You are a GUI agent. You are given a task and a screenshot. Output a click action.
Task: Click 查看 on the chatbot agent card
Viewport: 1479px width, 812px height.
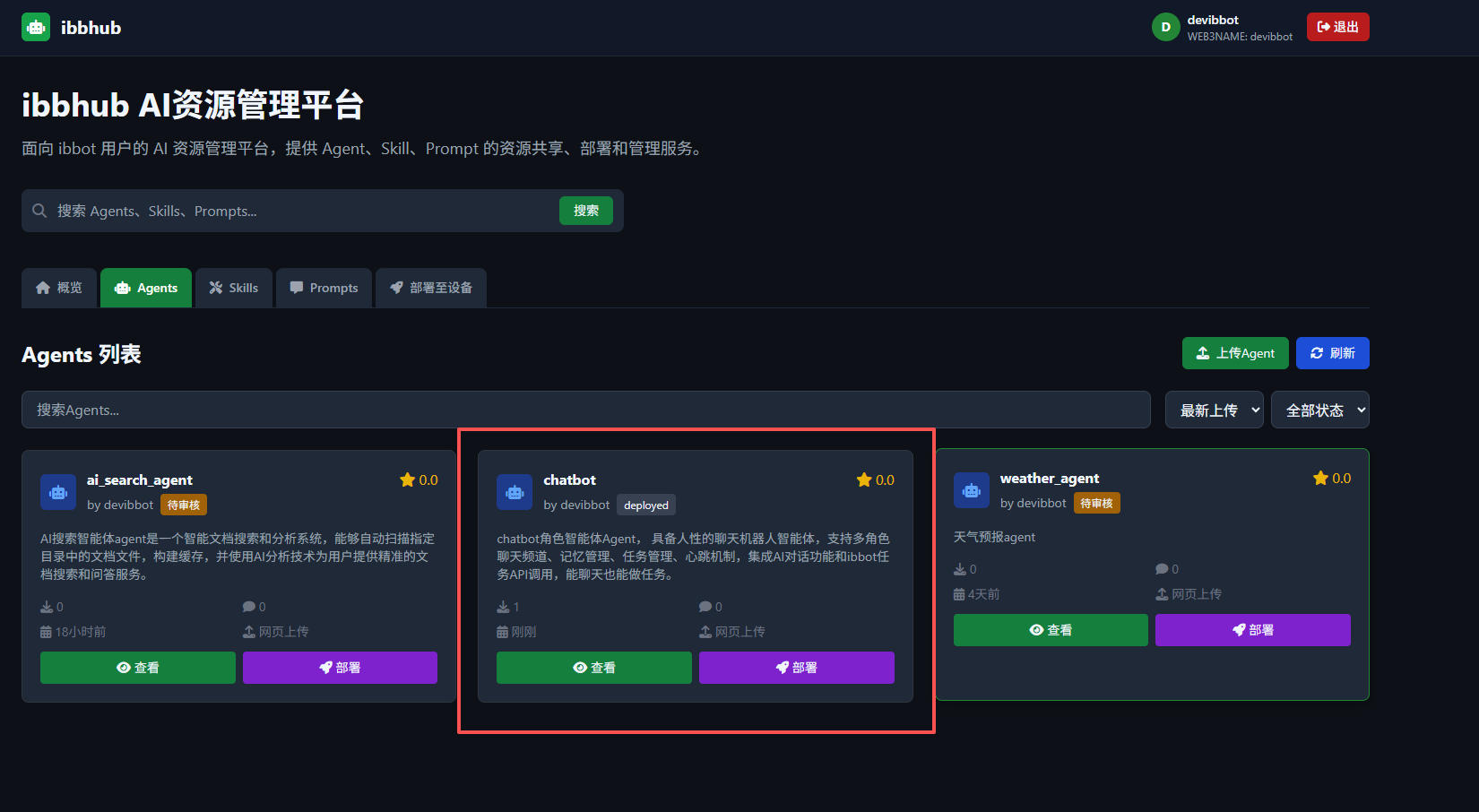click(593, 667)
